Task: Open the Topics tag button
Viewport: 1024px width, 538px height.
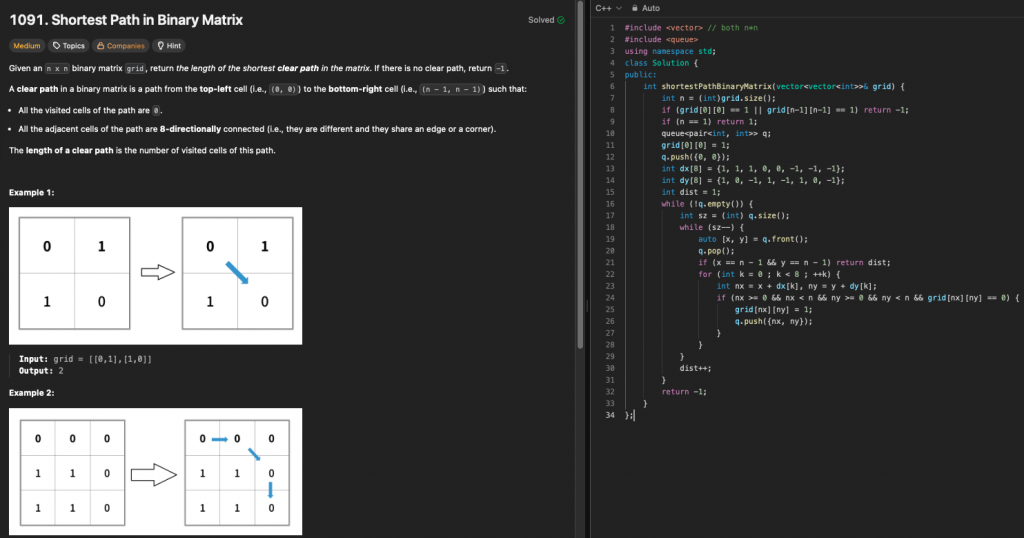Action: (x=69, y=46)
